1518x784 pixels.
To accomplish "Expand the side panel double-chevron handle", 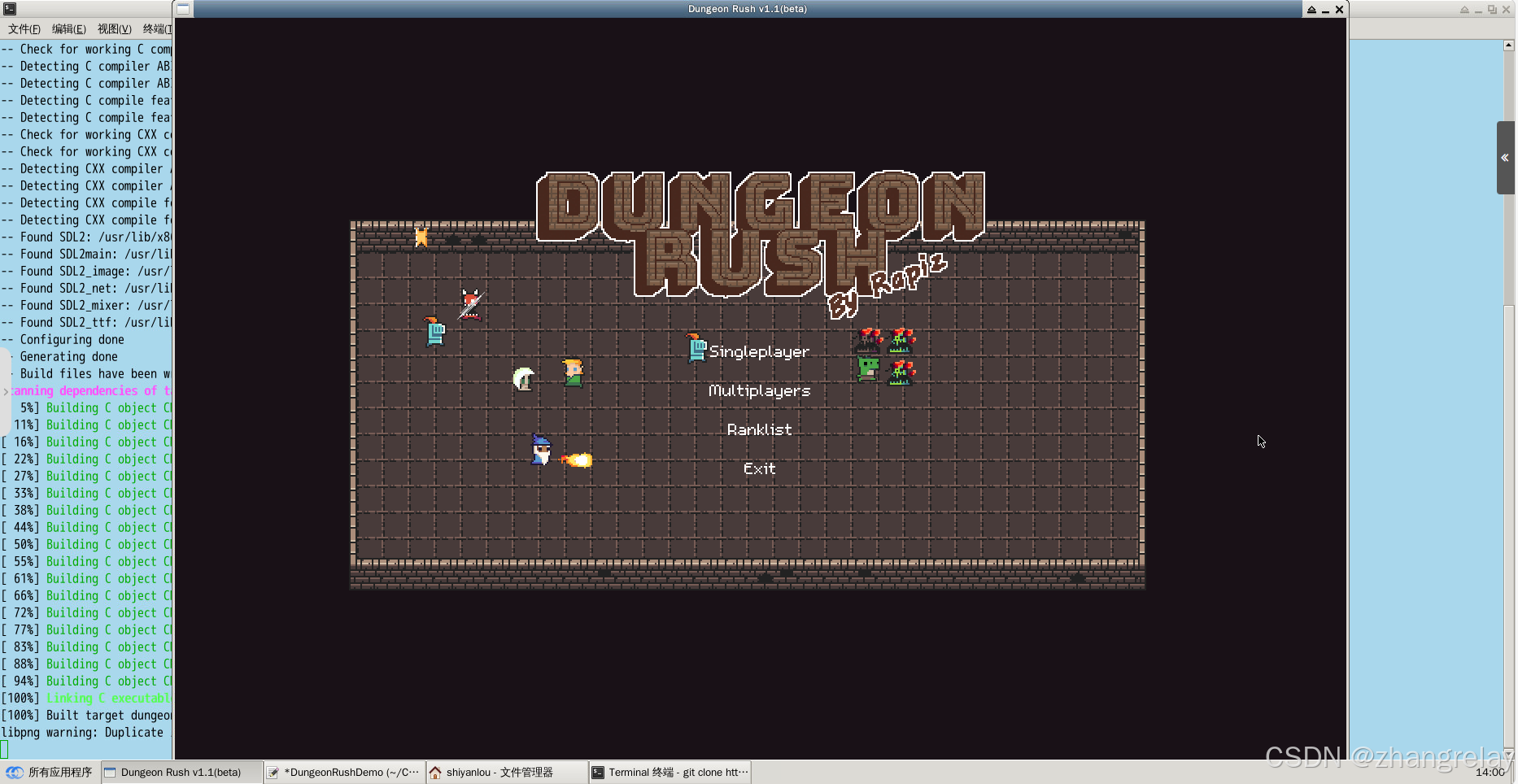I will point(1505,158).
